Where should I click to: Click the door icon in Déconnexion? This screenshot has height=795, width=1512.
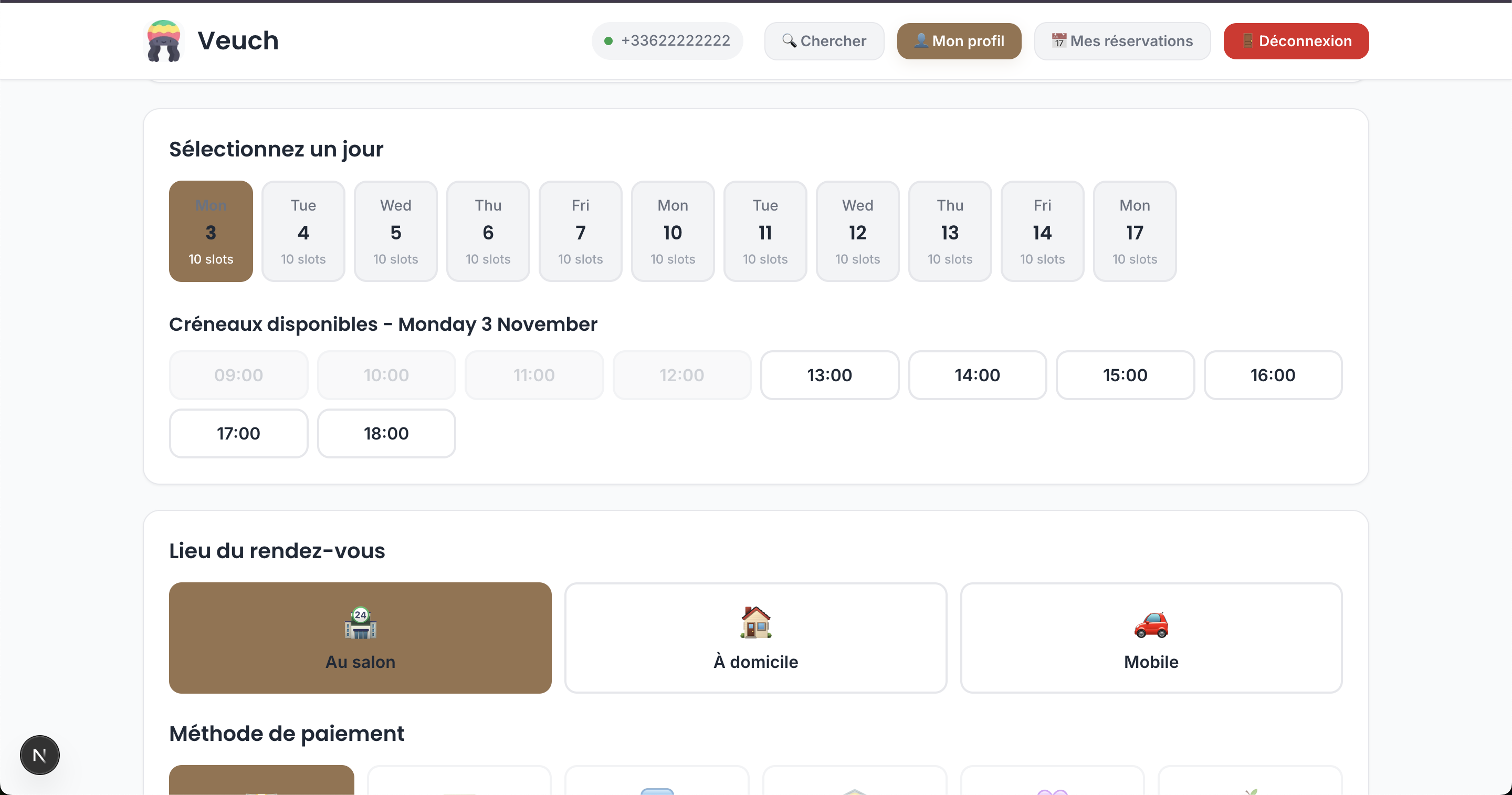click(x=1248, y=40)
